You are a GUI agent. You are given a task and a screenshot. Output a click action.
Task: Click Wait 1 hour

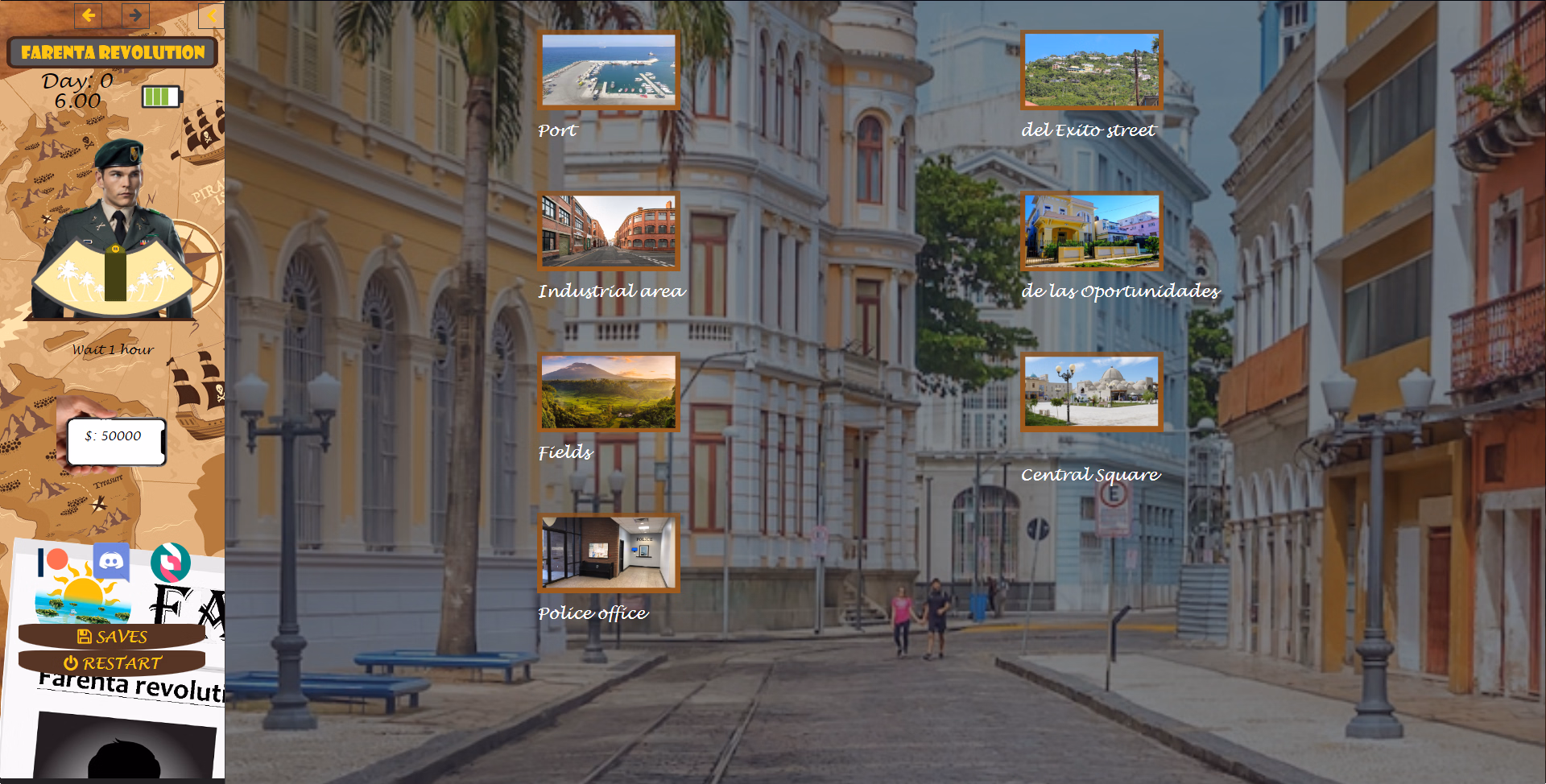pos(113,349)
